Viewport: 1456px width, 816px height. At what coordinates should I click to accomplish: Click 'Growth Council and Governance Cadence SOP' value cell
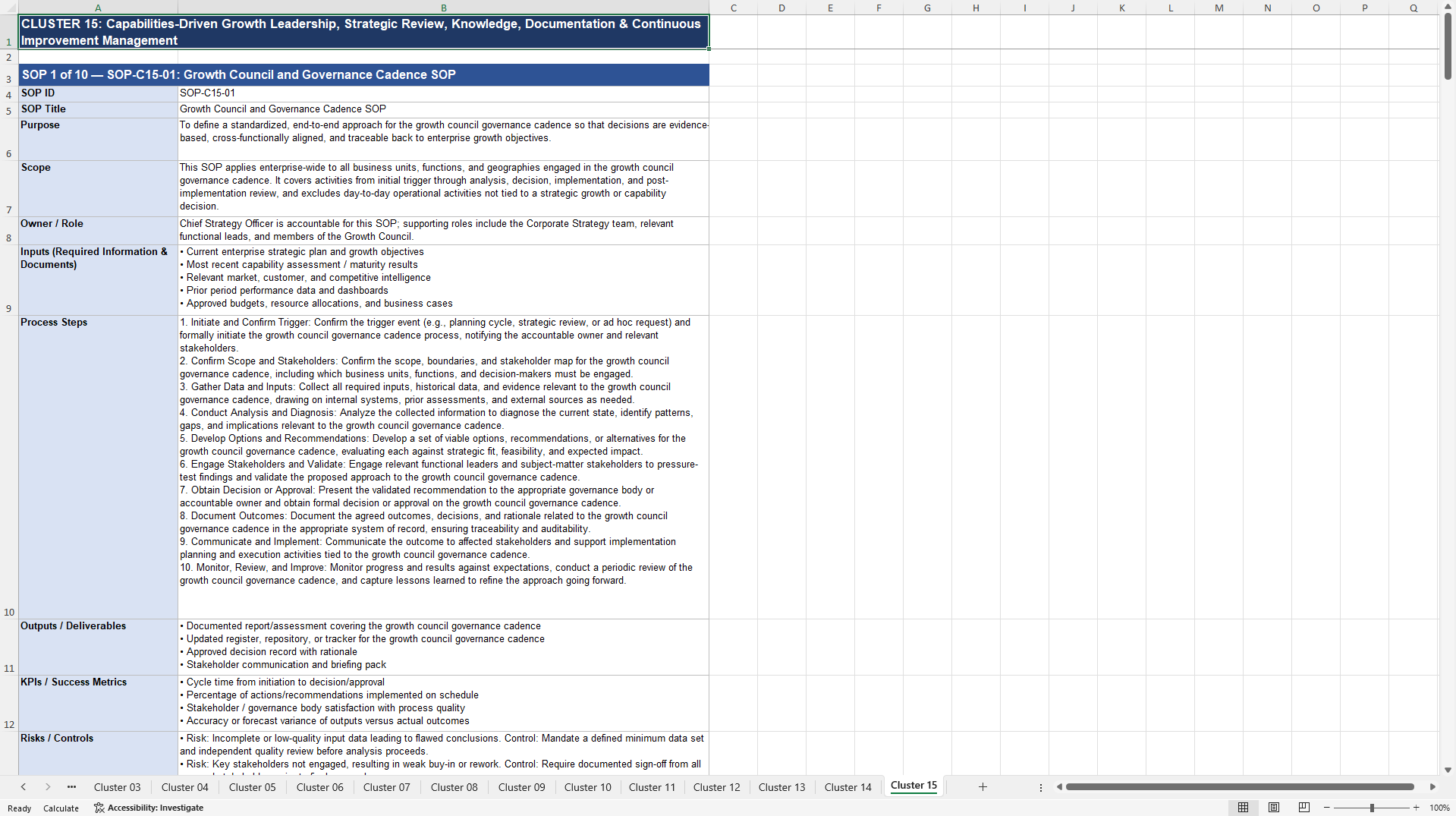[443, 109]
